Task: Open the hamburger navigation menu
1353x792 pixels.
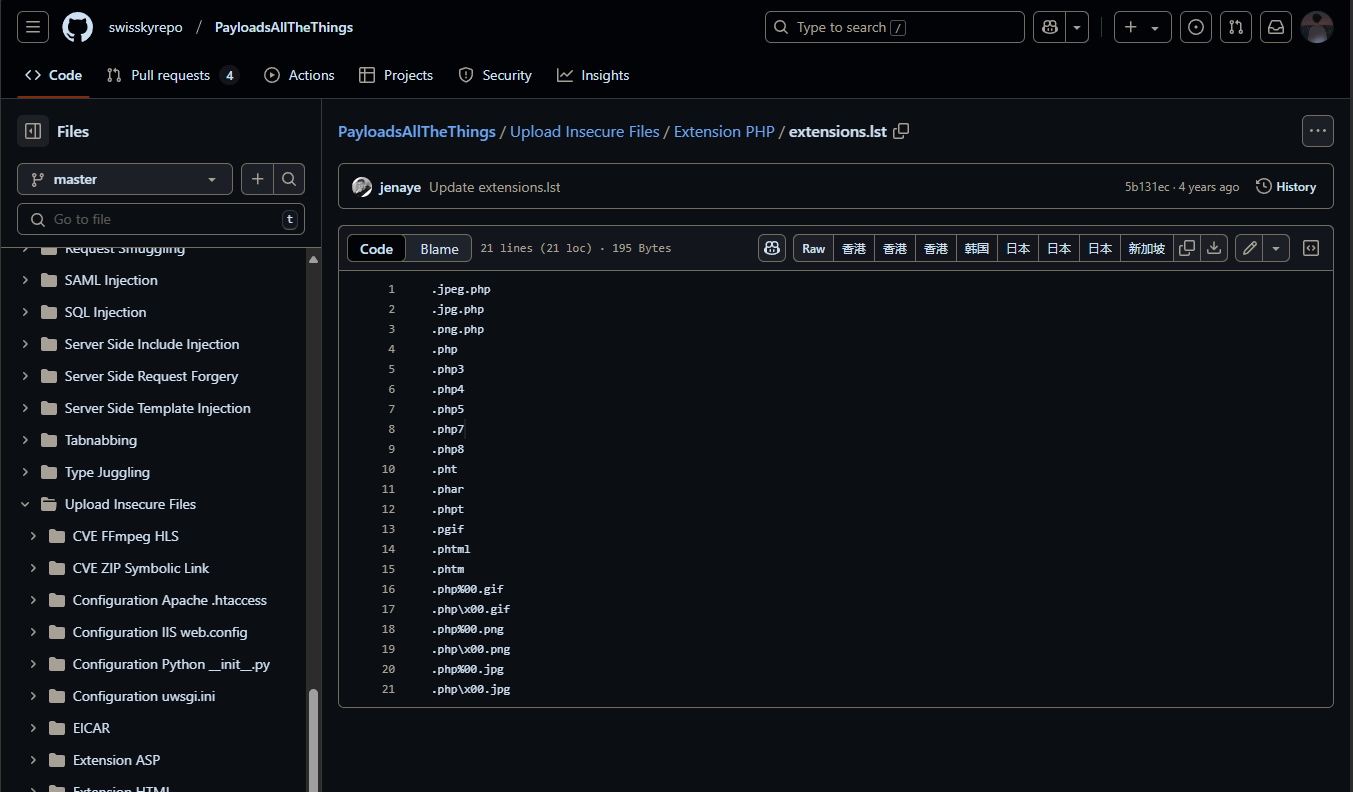Action: (x=32, y=27)
